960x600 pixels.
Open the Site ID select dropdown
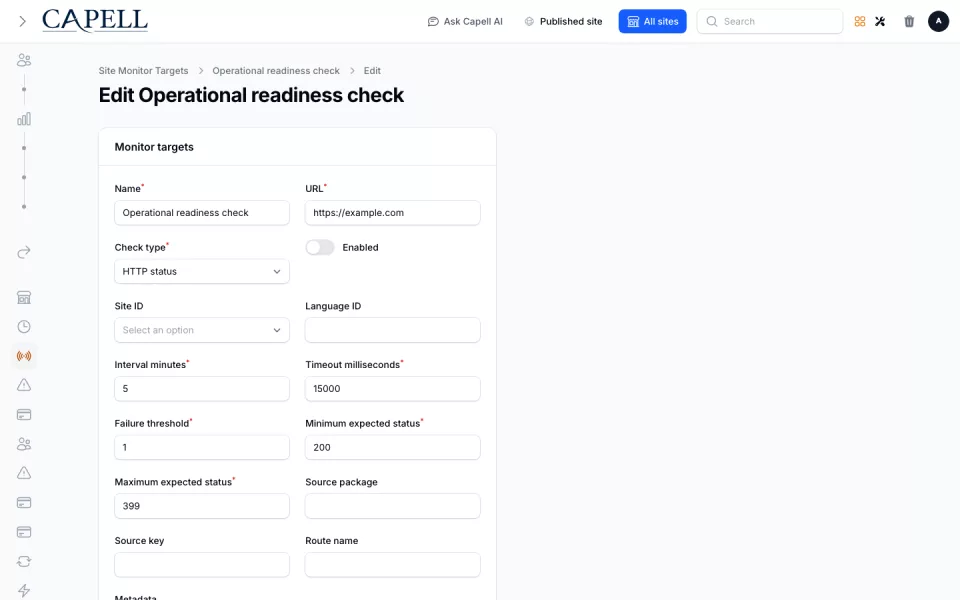202,330
